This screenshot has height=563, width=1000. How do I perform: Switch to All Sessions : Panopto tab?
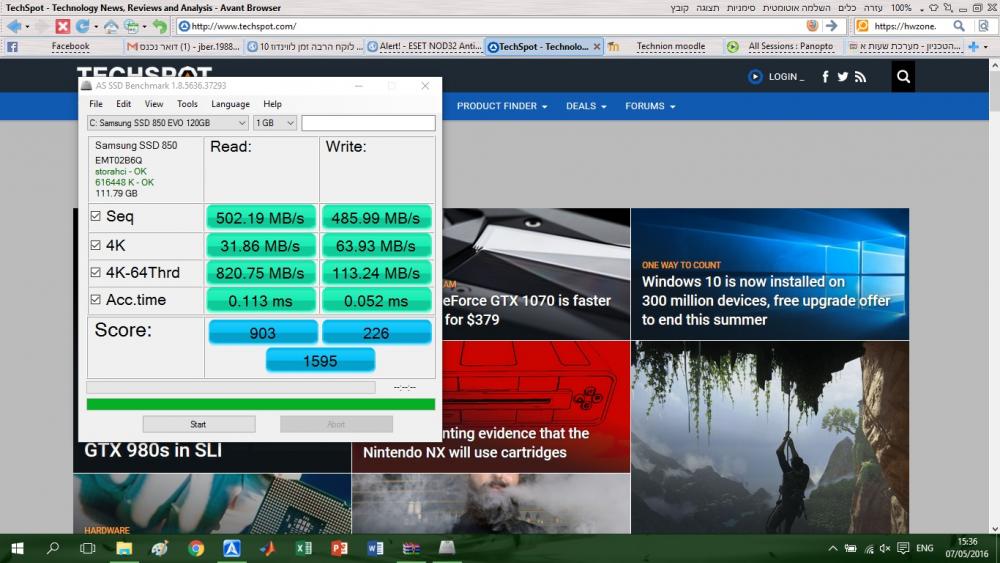tap(783, 47)
